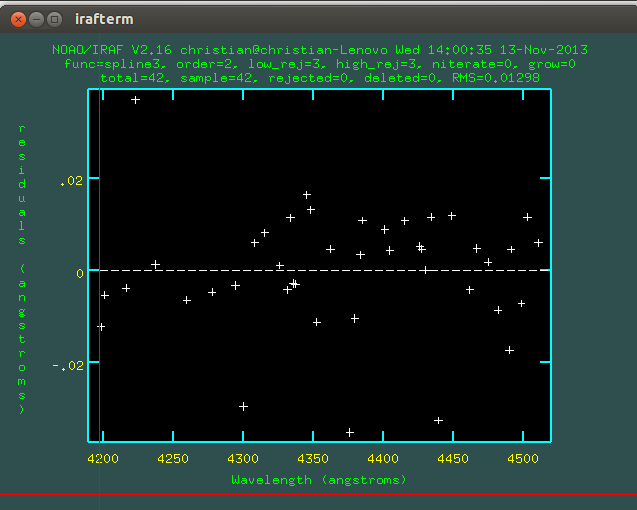Image resolution: width=637 pixels, height=510 pixels.
Task: Maximize the irafterm window
Action: 54,19
